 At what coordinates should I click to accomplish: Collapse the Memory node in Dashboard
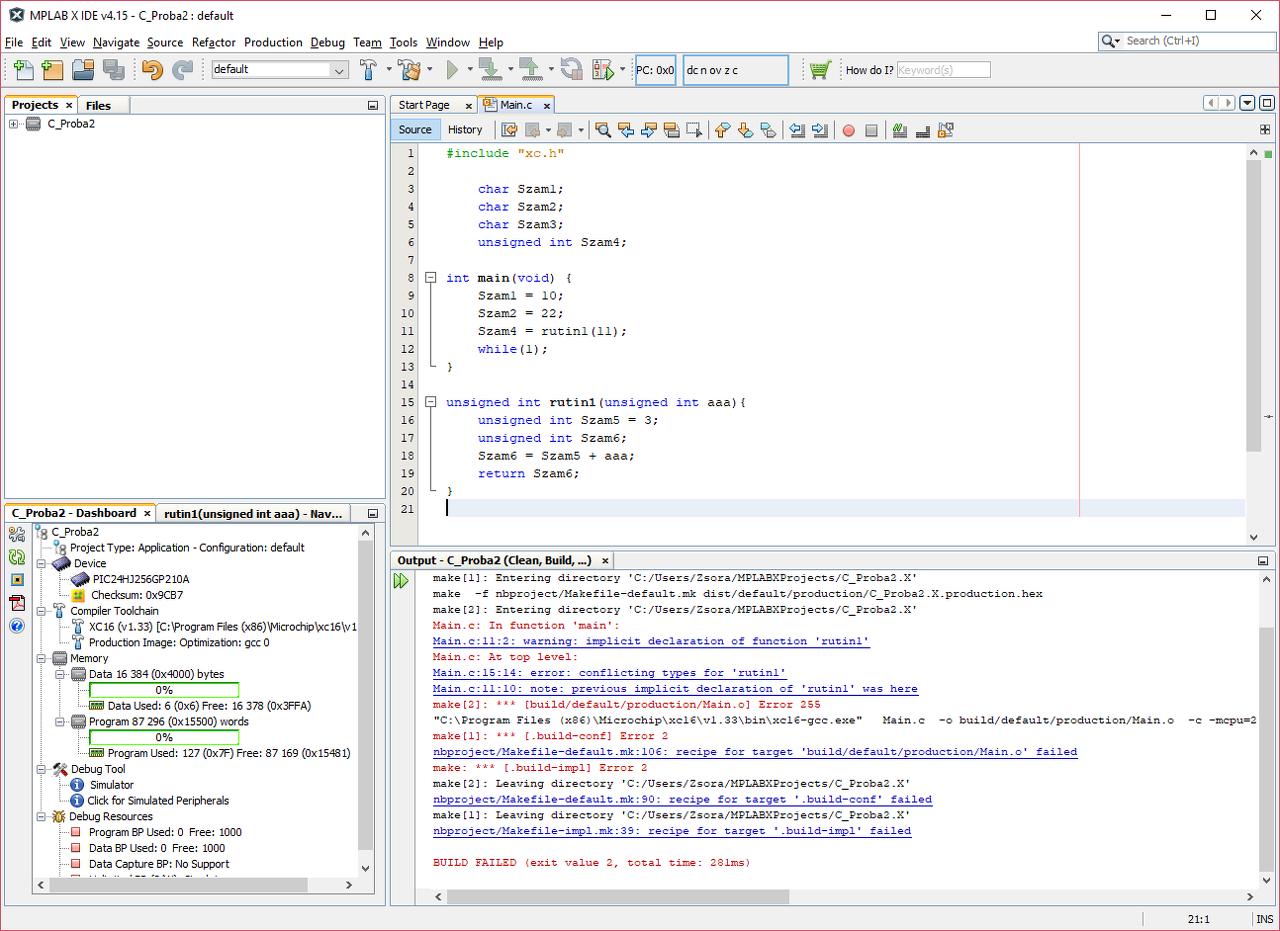(42, 659)
